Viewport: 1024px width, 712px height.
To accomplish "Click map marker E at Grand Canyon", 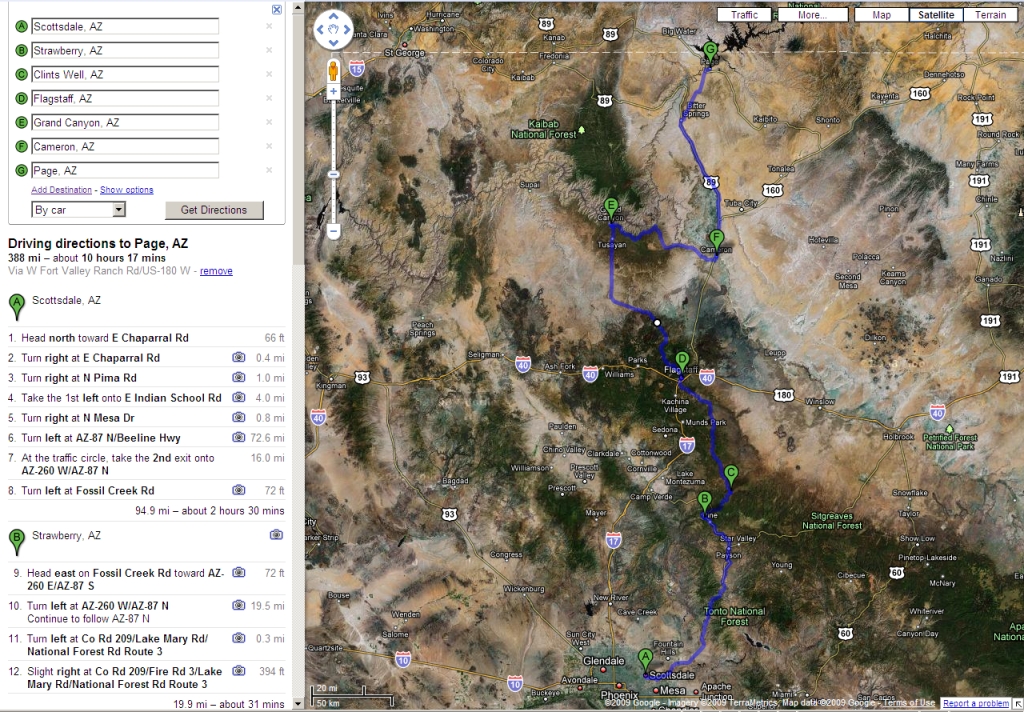I will tap(611, 210).
